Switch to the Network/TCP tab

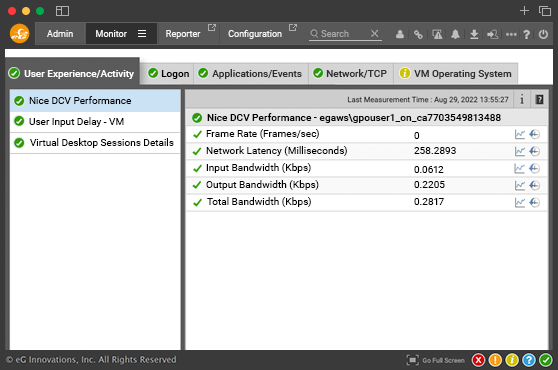coord(351,74)
